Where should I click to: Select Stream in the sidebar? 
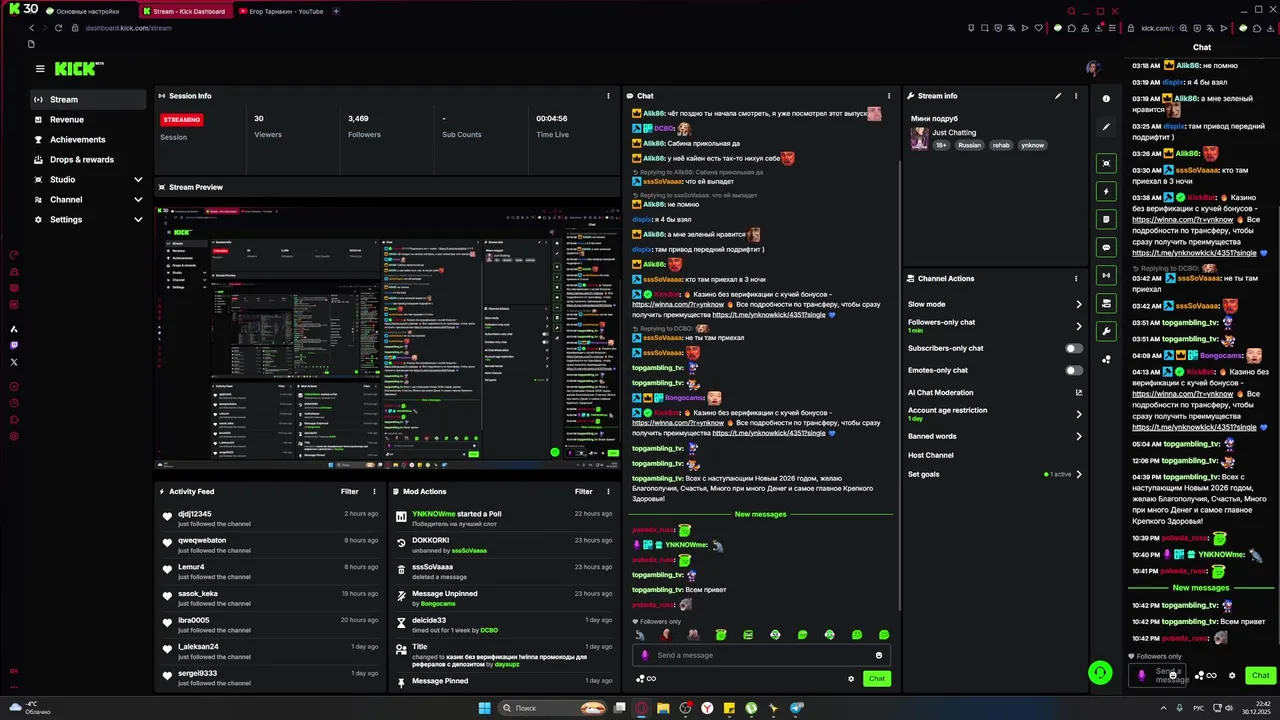tap(88, 99)
